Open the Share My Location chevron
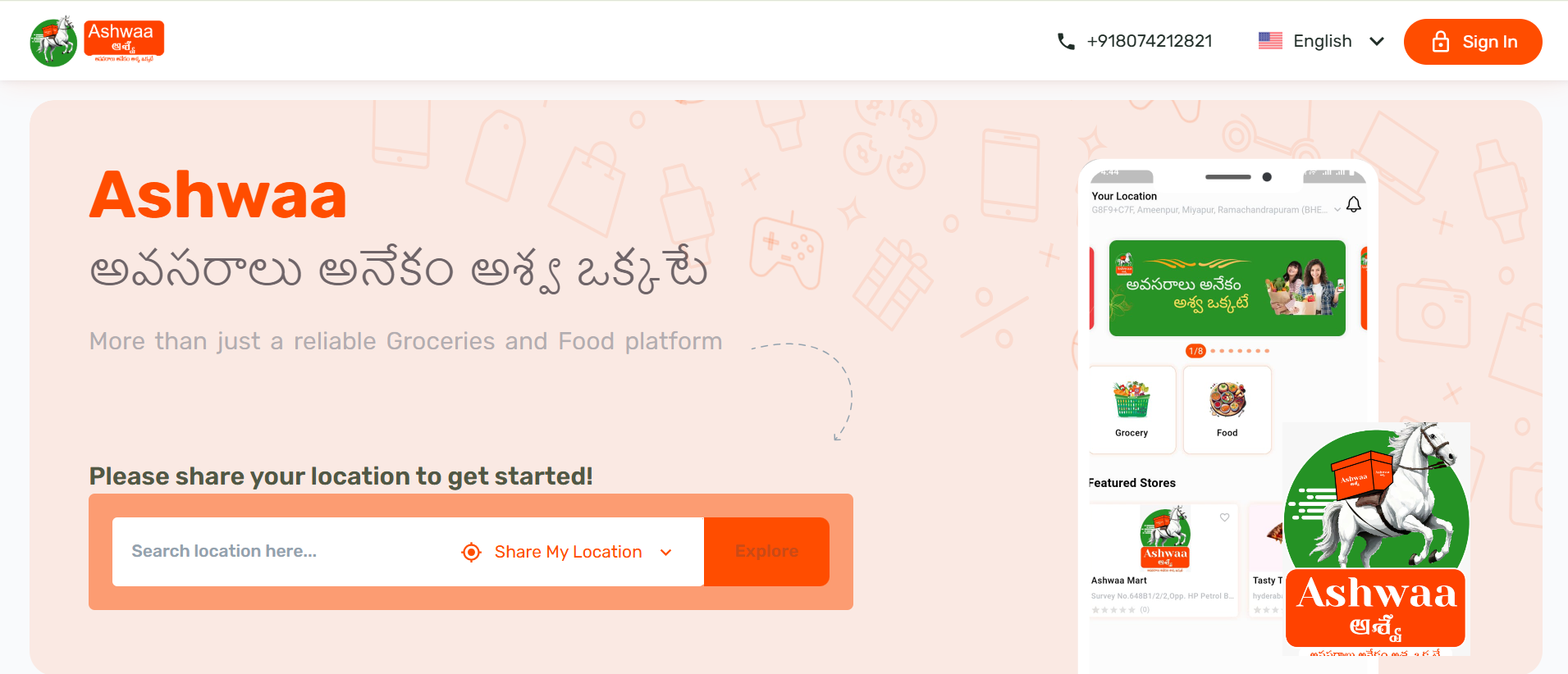Screen dimensions: 1568x674 [x=666, y=553]
